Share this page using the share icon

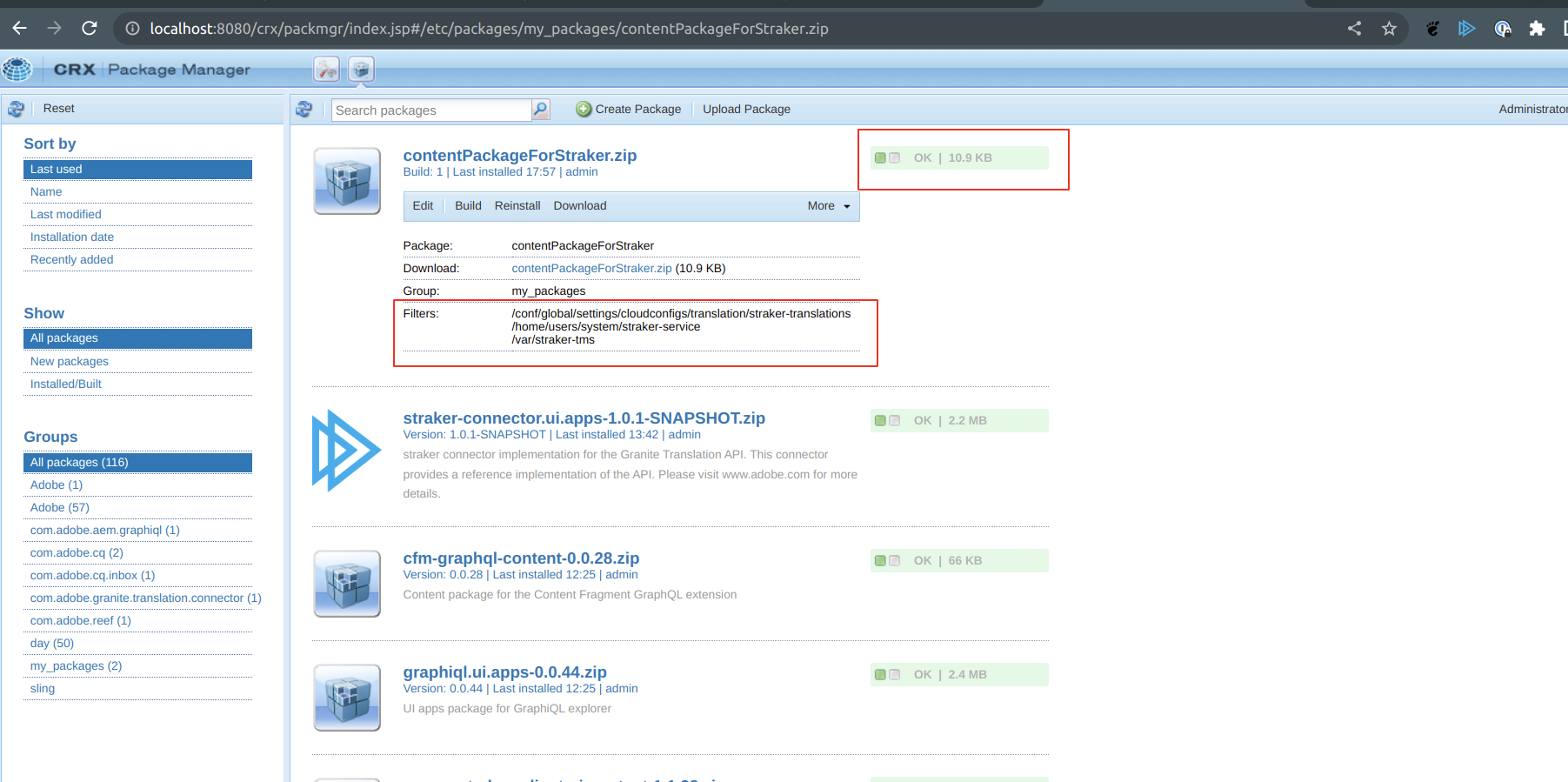(1354, 29)
